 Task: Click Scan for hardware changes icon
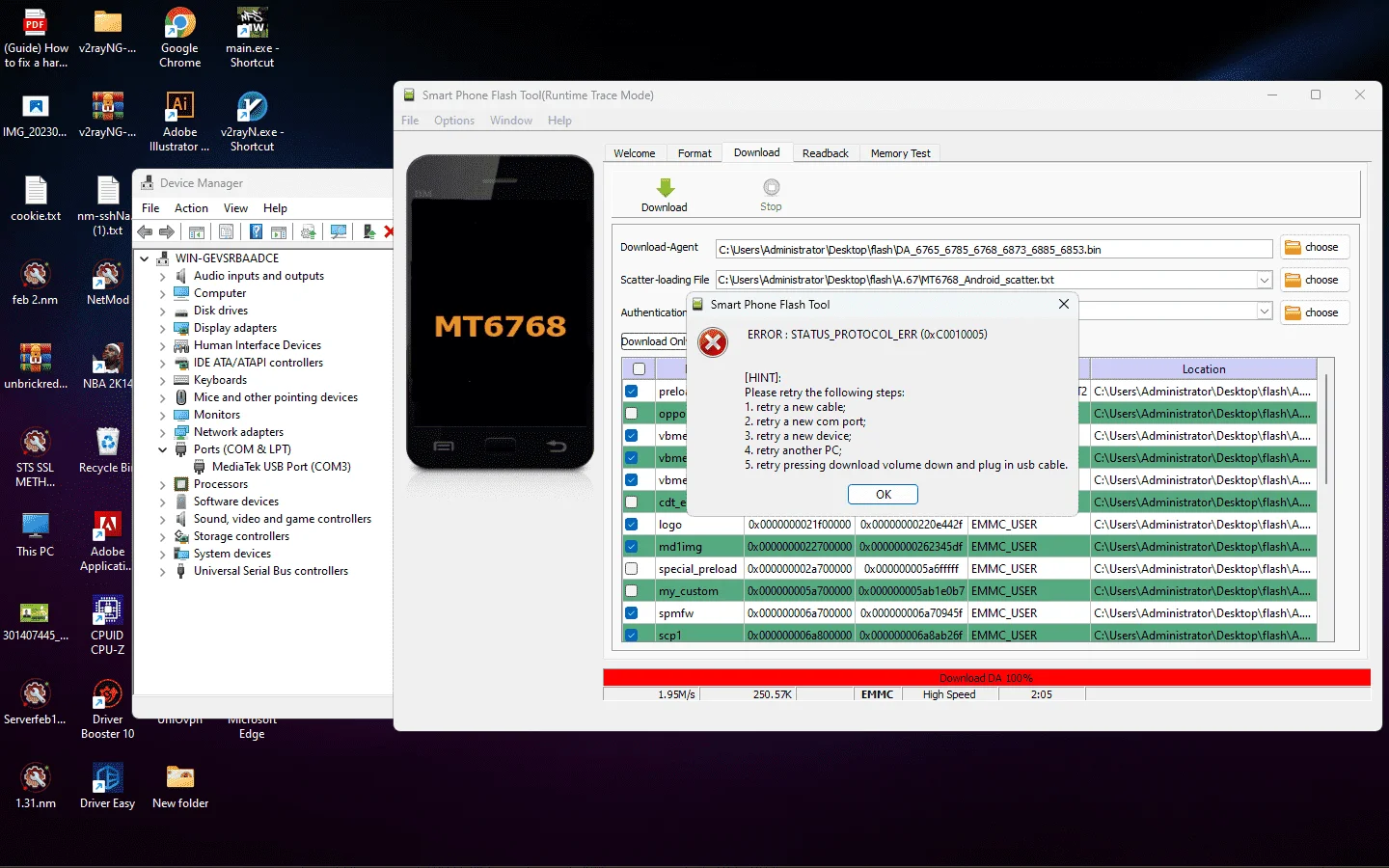tap(339, 231)
